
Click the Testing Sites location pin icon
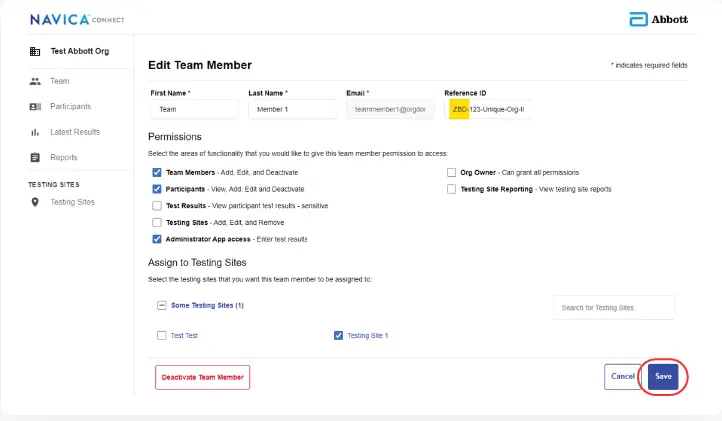coord(35,202)
